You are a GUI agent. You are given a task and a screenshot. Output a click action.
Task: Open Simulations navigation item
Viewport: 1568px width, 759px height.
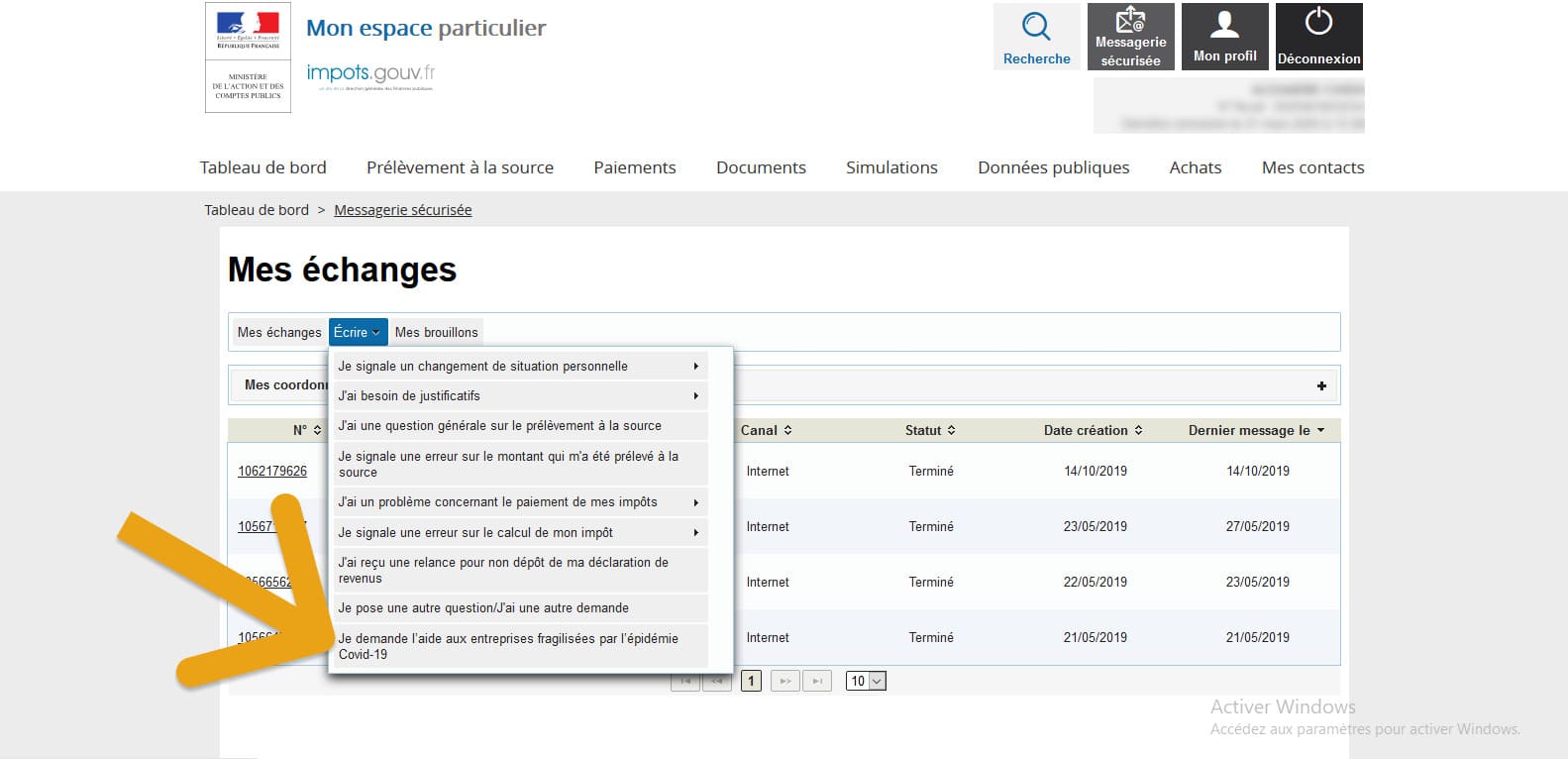[x=891, y=167]
